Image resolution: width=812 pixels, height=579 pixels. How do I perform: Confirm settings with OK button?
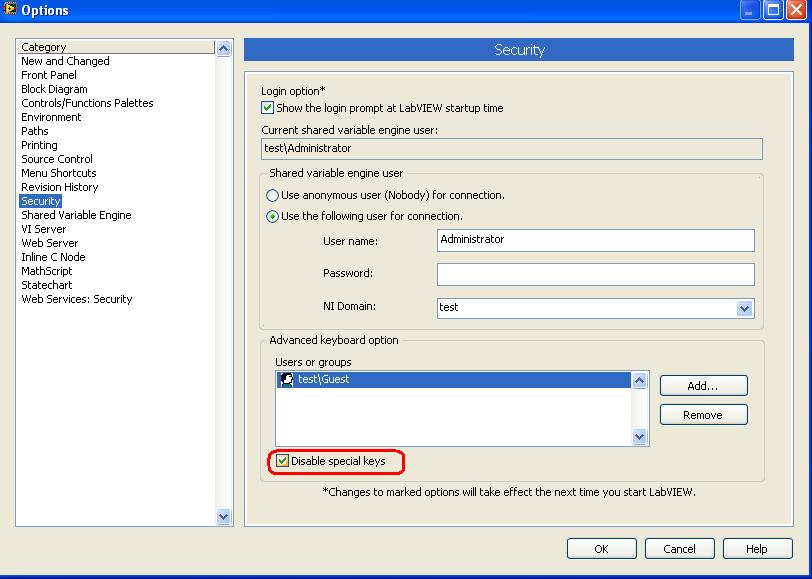point(602,549)
